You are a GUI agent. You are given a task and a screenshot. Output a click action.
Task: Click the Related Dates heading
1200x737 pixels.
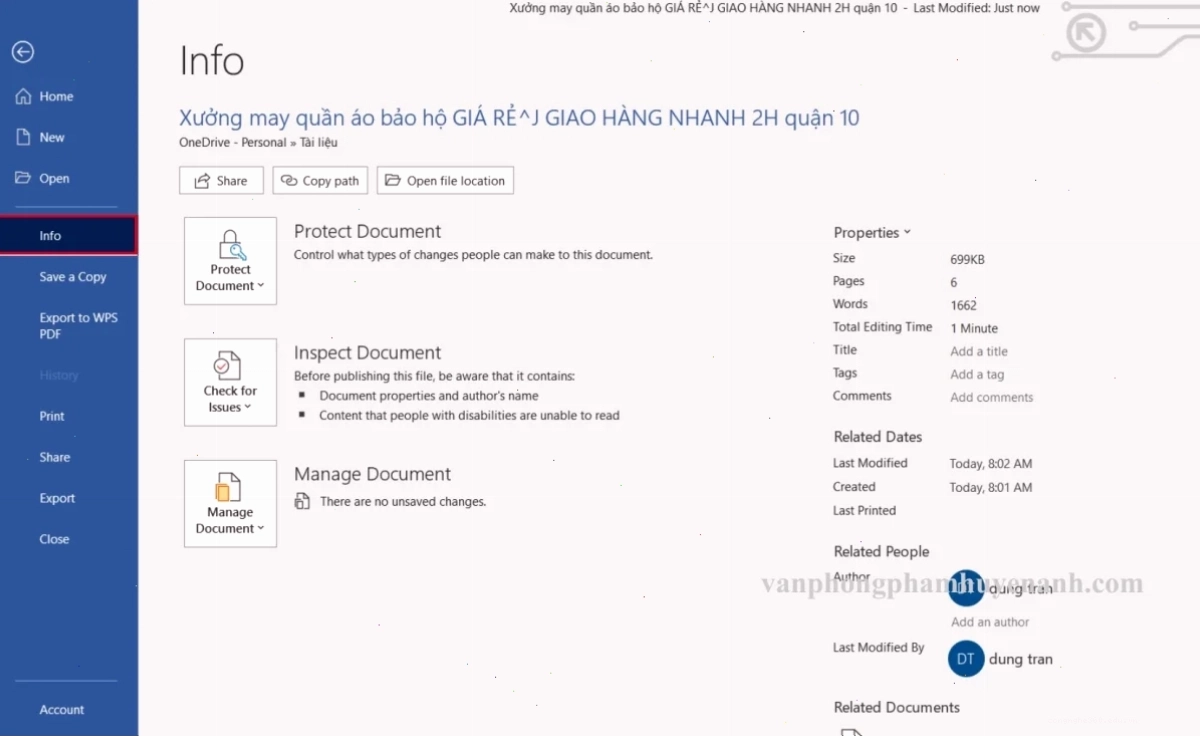pyautogui.click(x=878, y=437)
